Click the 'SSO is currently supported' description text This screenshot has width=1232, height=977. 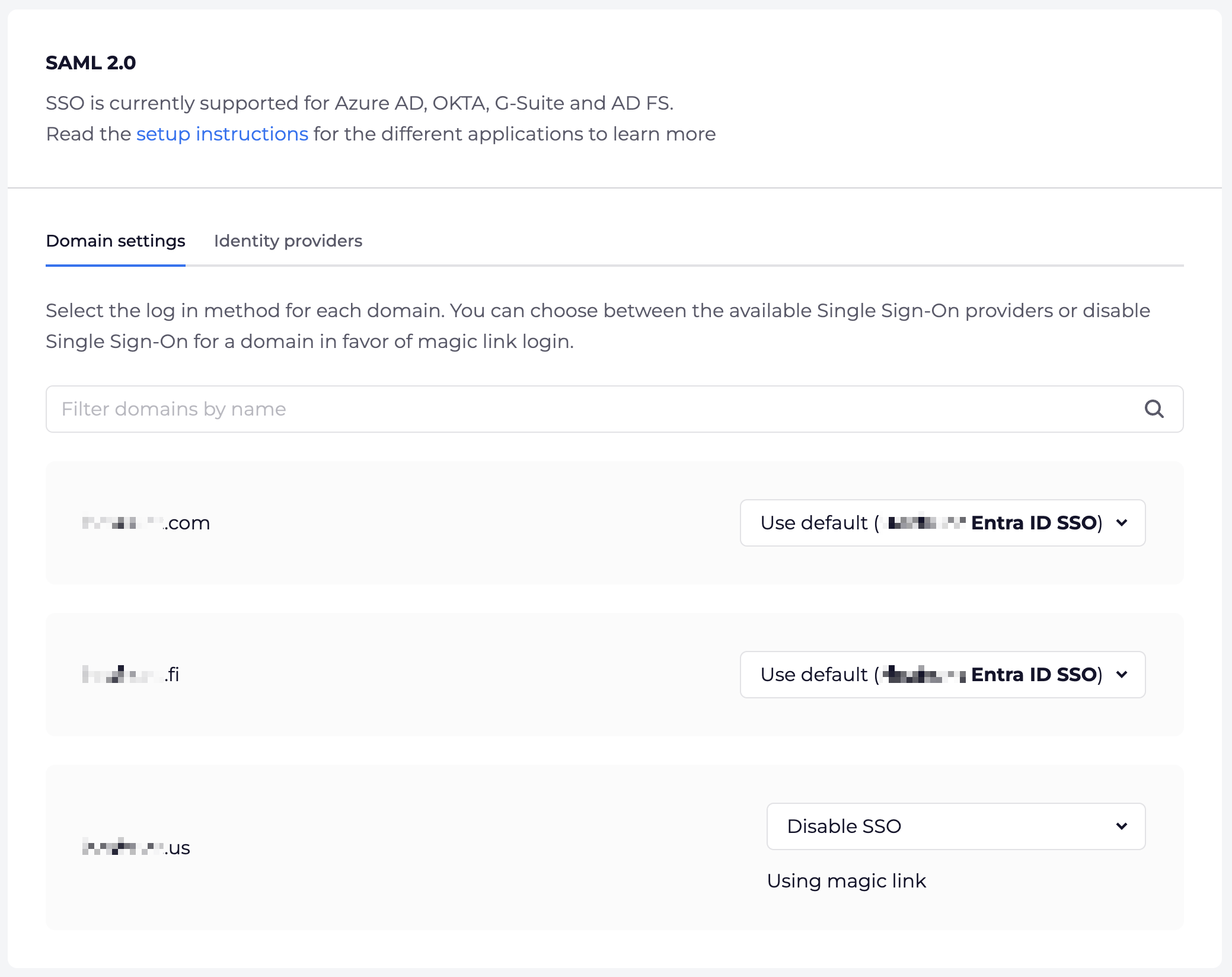(360, 103)
